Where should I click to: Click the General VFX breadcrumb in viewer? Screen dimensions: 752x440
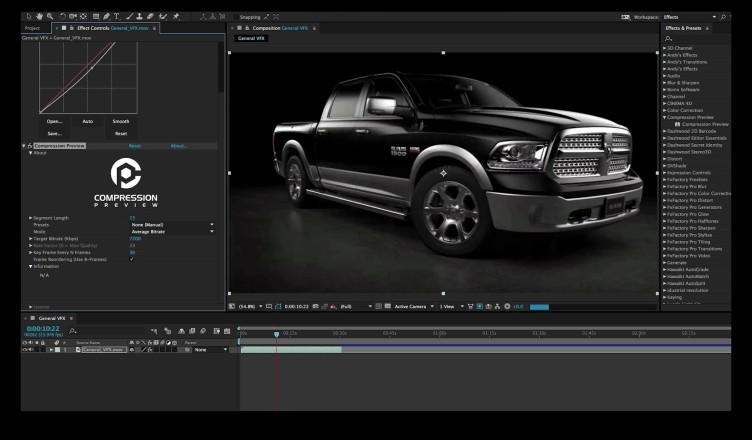pyautogui.click(x=251, y=38)
